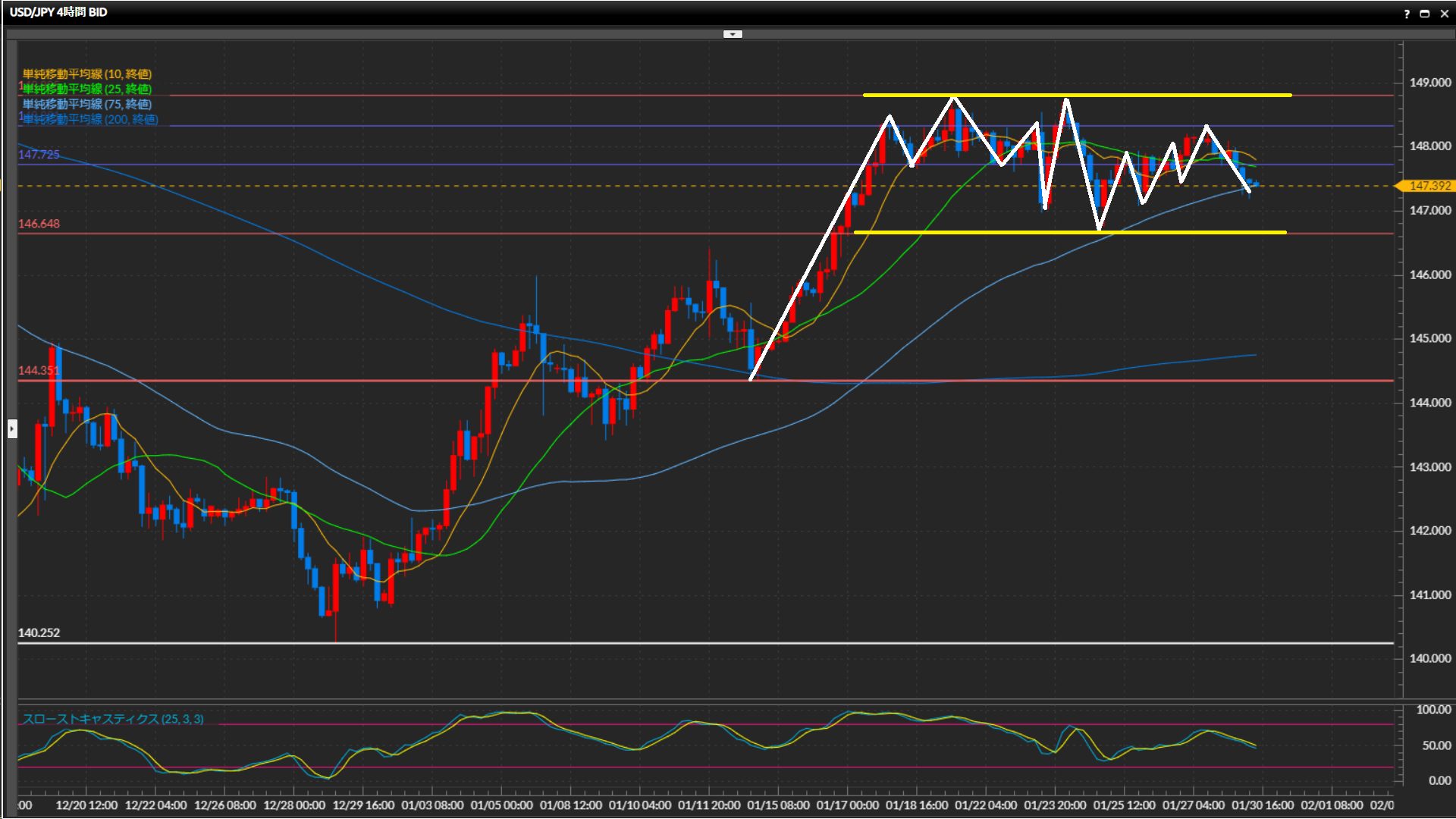Click the orange 147.392 current price tag

click(x=1429, y=186)
